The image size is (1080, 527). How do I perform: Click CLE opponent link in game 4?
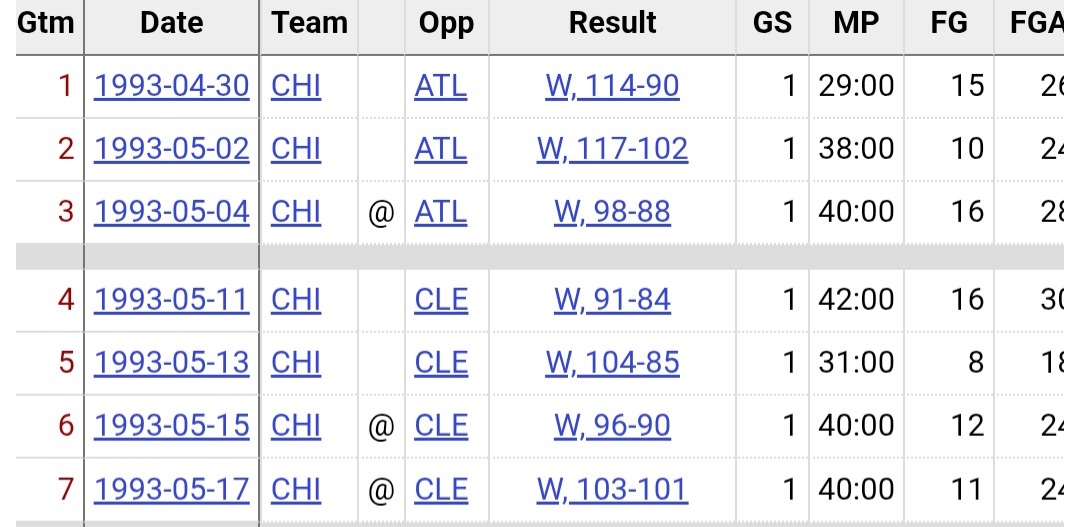point(441,300)
